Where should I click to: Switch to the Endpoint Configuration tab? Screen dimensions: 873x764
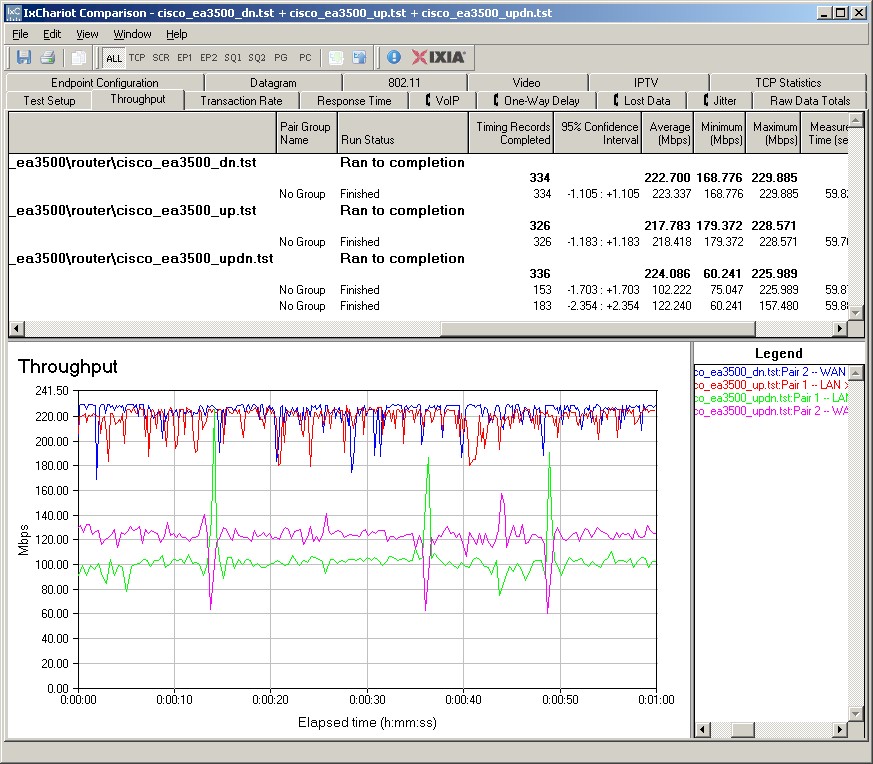(x=105, y=82)
